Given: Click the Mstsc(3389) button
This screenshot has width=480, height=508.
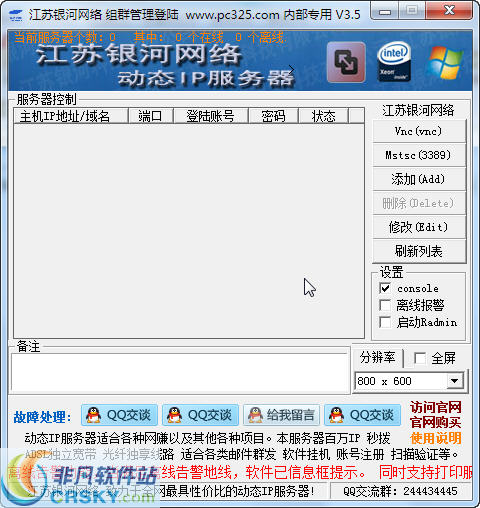Looking at the screenshot, I should click(x=419, y=155).
